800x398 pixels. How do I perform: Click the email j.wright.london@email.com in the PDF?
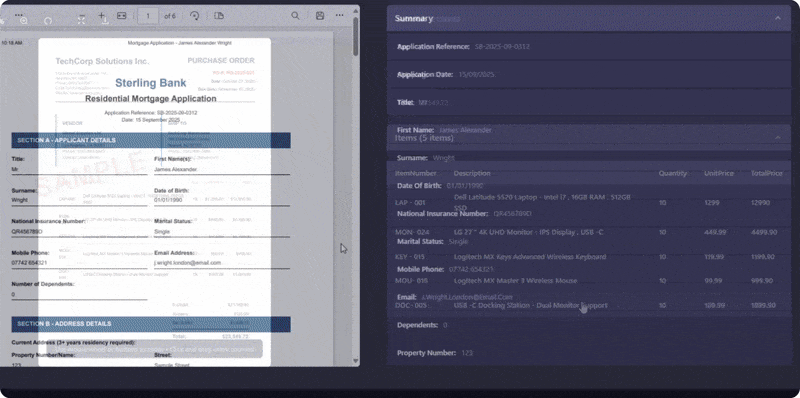[187, 263]
